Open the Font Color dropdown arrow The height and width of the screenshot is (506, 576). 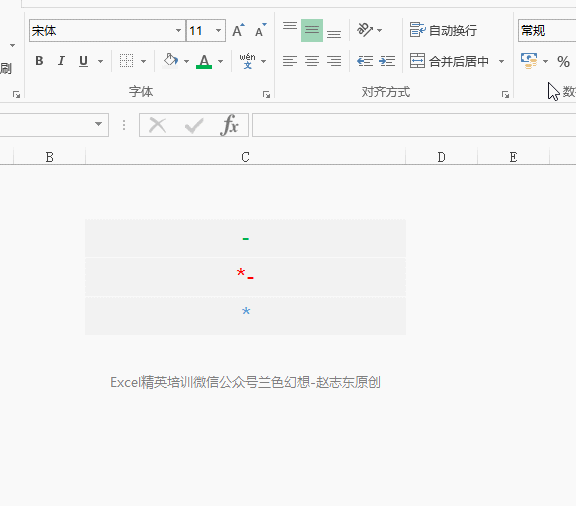(220, 61)
